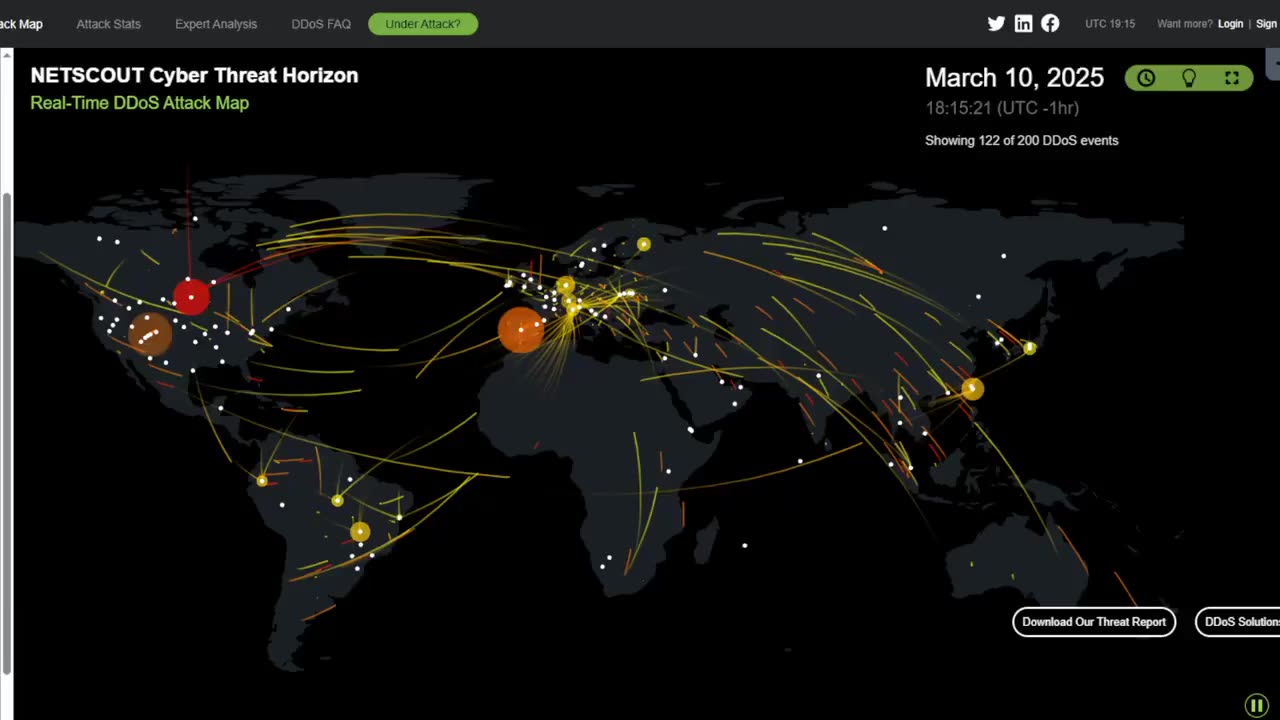Click the brown attack bubble in western US
1280x720 pixels.
coord(150,335)
